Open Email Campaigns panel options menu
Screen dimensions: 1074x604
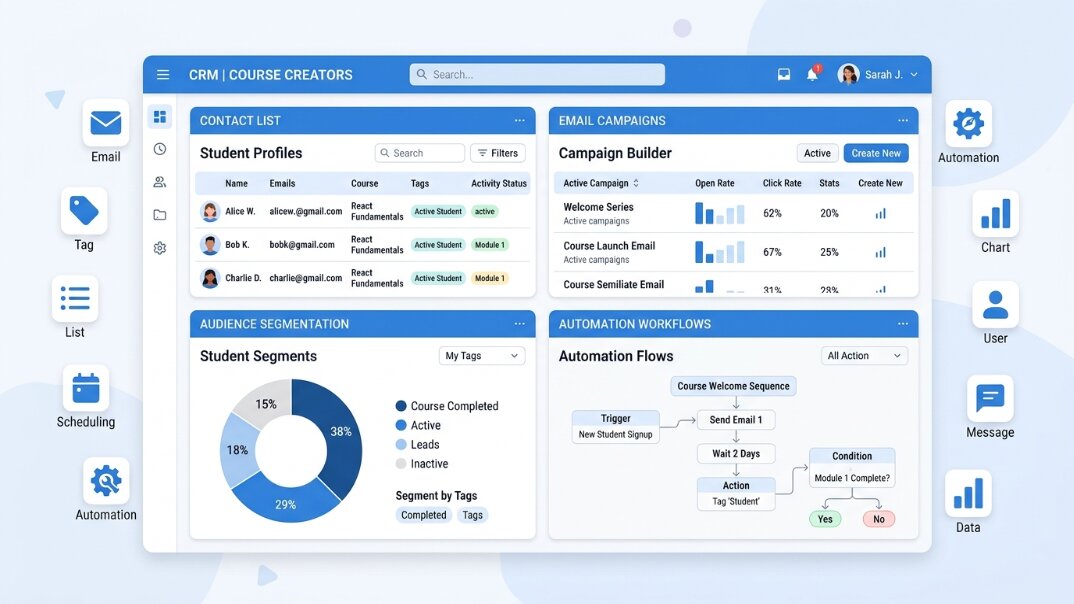click(903, 121)
